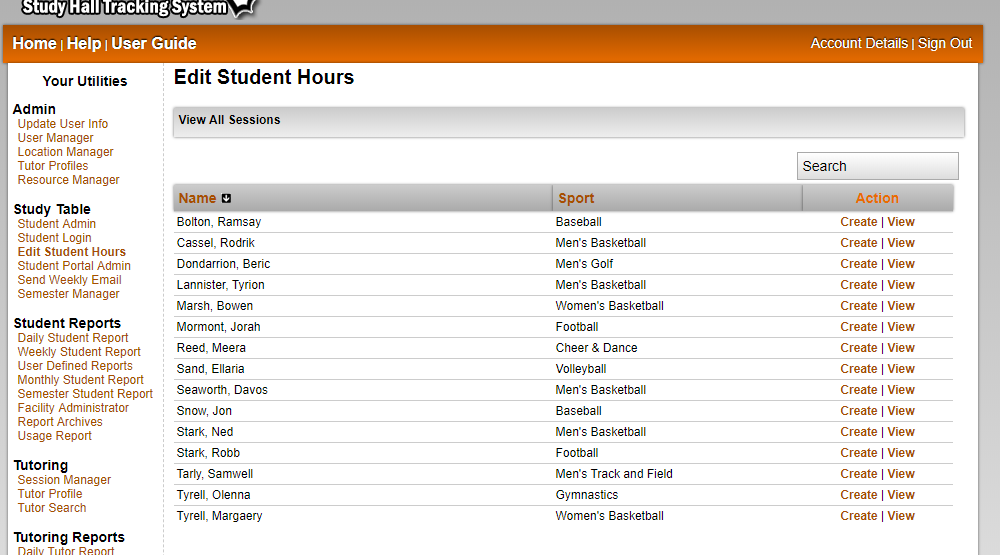Click the name "Snow, Jon"

click(x=204, y=411)
